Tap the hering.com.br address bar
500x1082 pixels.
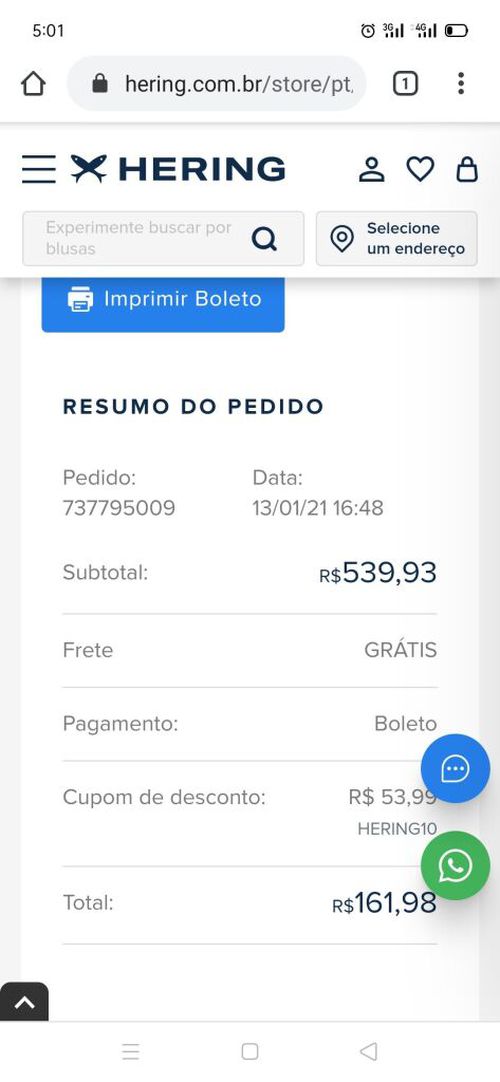tap(217, 84)
